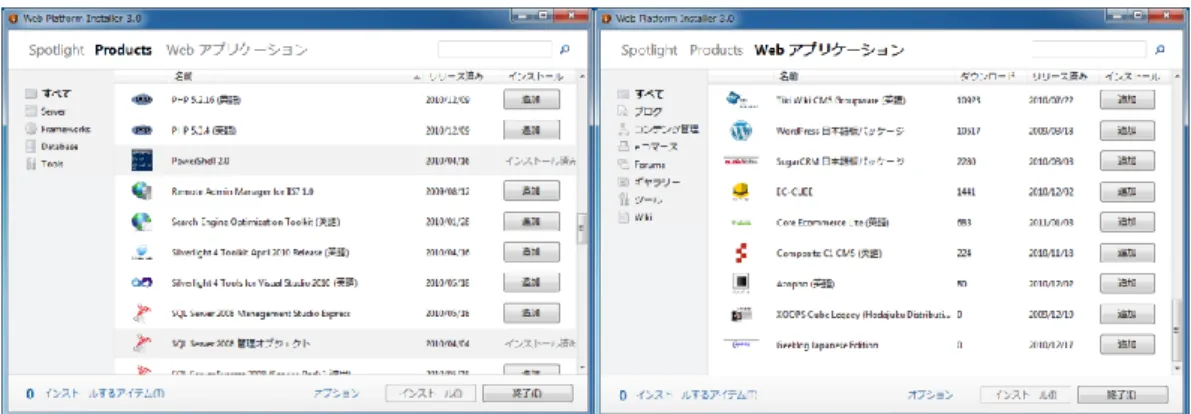Click the WordPress logo icon
Image resolution: width=1191 pixels, height=414 pixels.
click(x=741, y=131)
